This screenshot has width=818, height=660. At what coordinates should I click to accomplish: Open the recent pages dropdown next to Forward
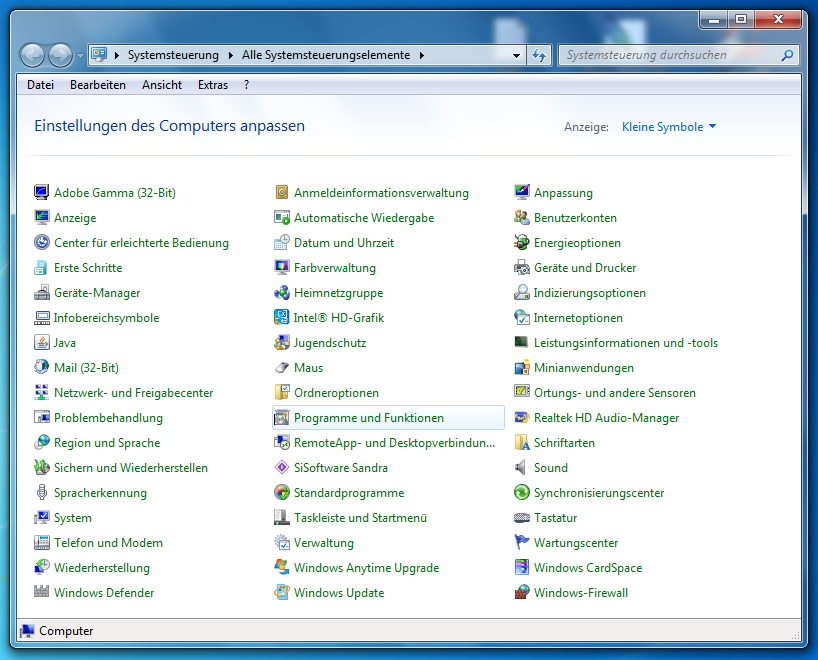click(80, 56)
